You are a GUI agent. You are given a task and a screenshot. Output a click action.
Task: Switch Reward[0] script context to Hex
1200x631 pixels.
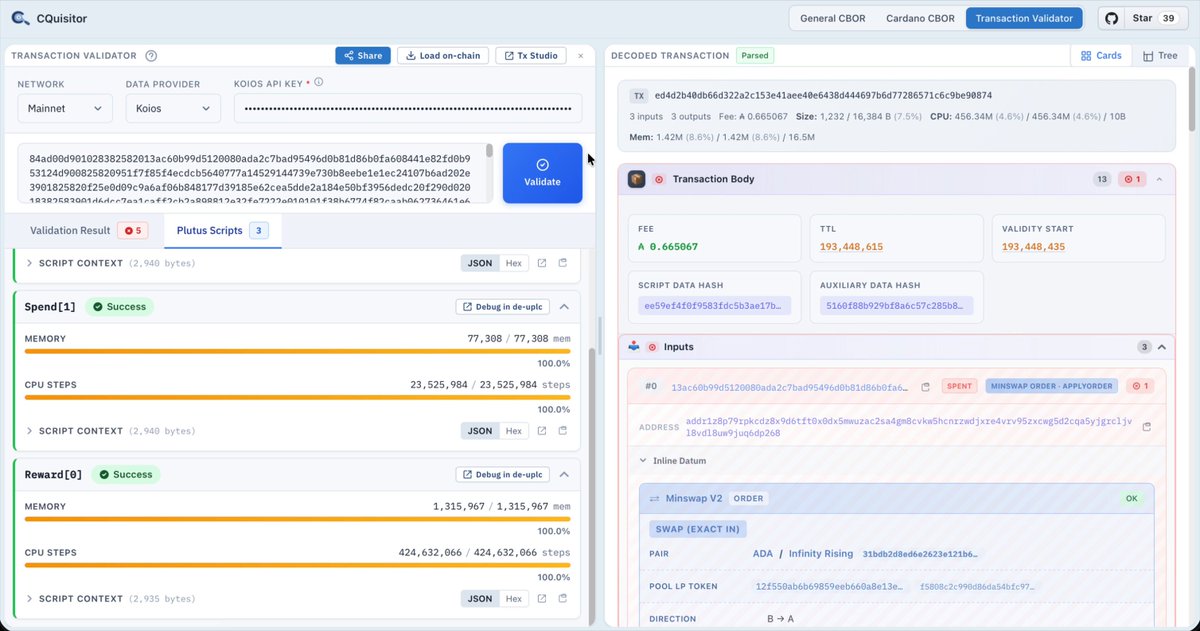pyautogui.click(x=513, y=599)
